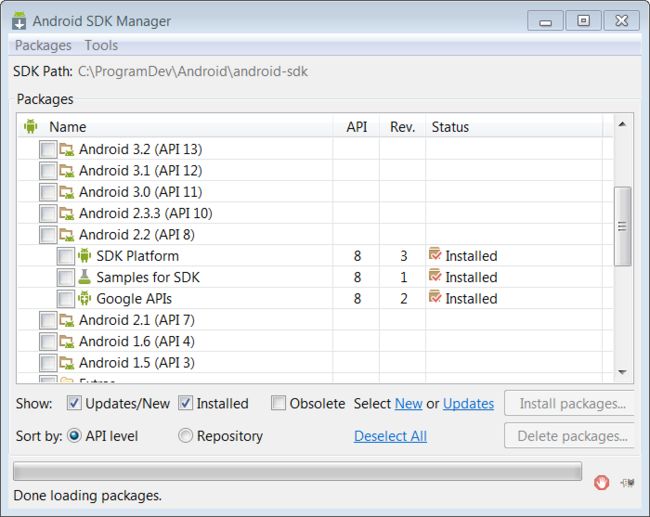Click the Android 2.2 (API 8) folder icon
Viewport: 650px width, 517px height.
66,235
